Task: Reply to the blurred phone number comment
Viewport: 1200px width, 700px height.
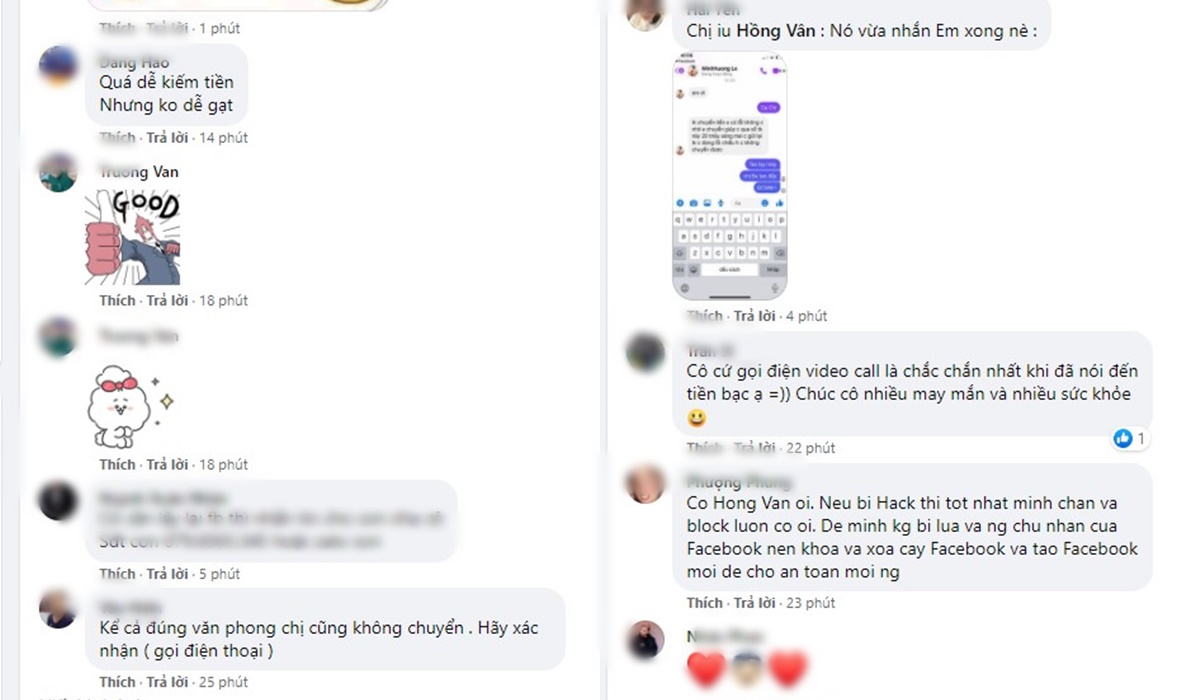Action: tap(167, 574)
